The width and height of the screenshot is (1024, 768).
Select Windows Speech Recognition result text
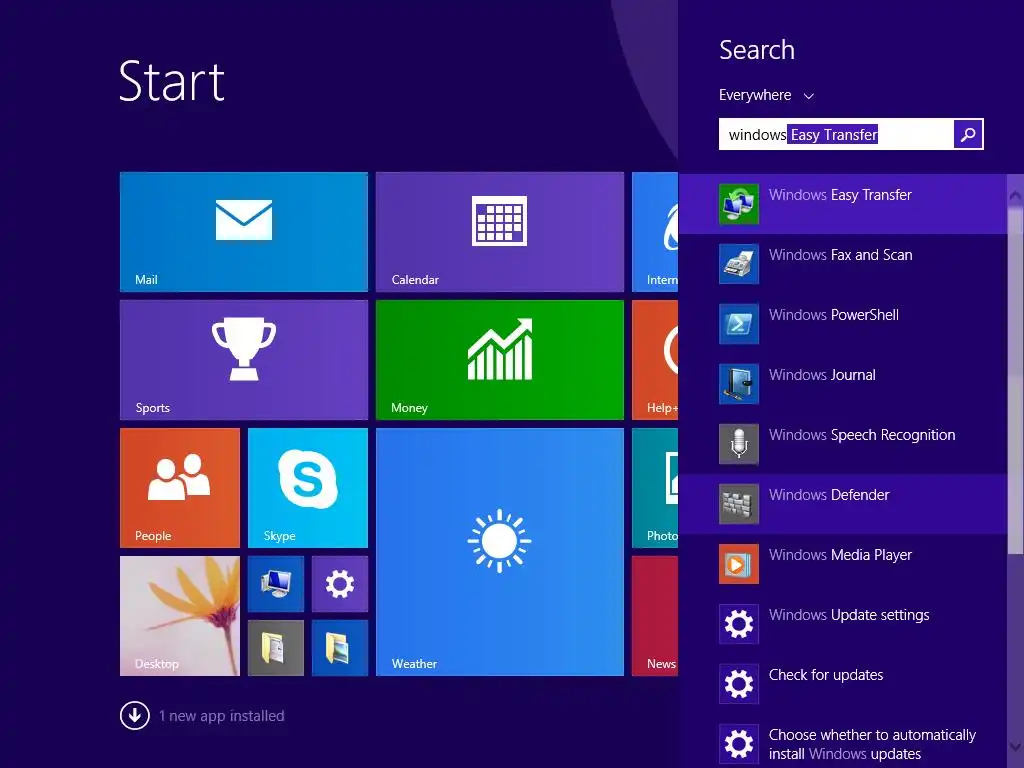[862, 435]
